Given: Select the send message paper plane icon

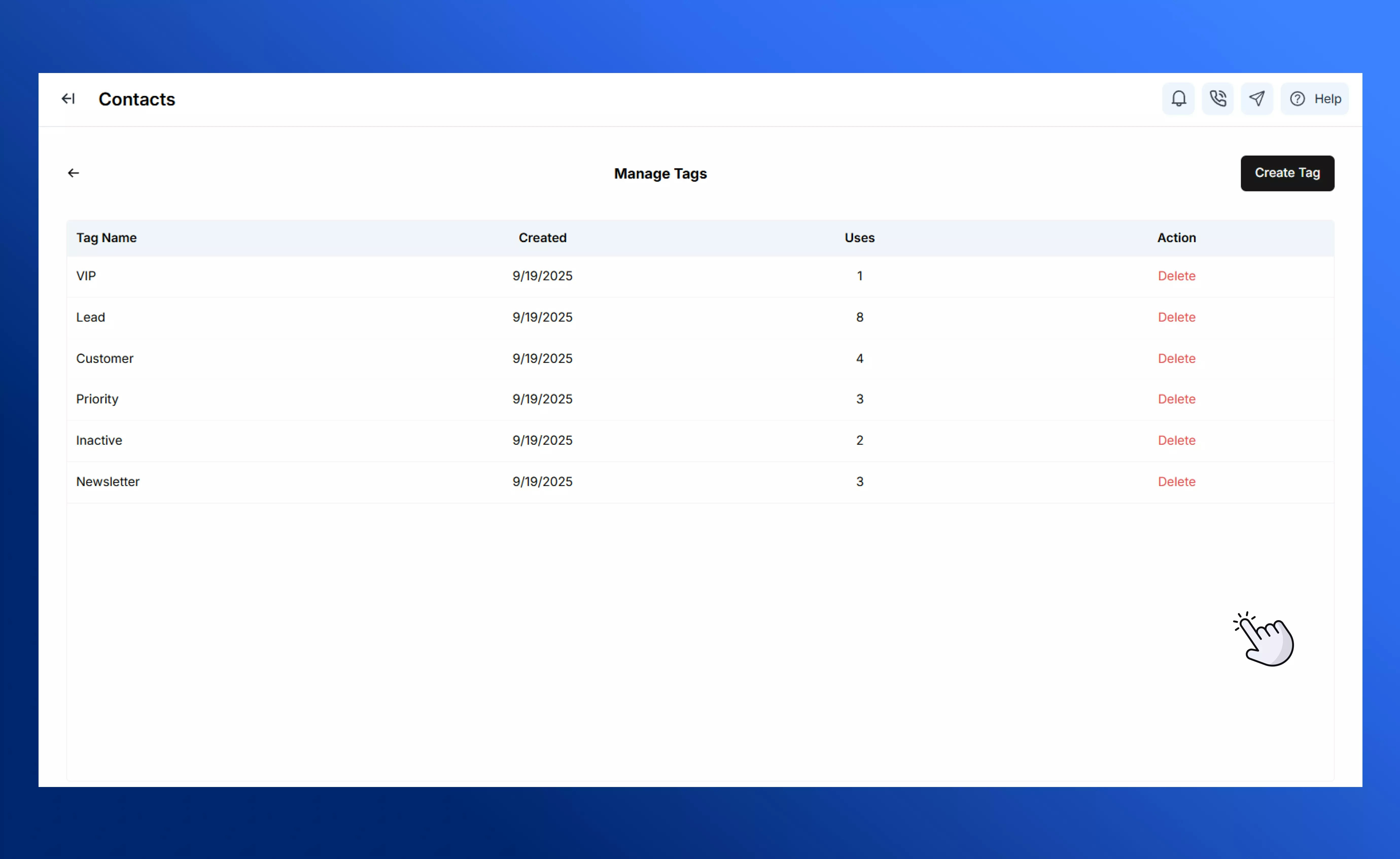Looking at the screenshot, I should pyautogui.click(x=1257, y=98).
